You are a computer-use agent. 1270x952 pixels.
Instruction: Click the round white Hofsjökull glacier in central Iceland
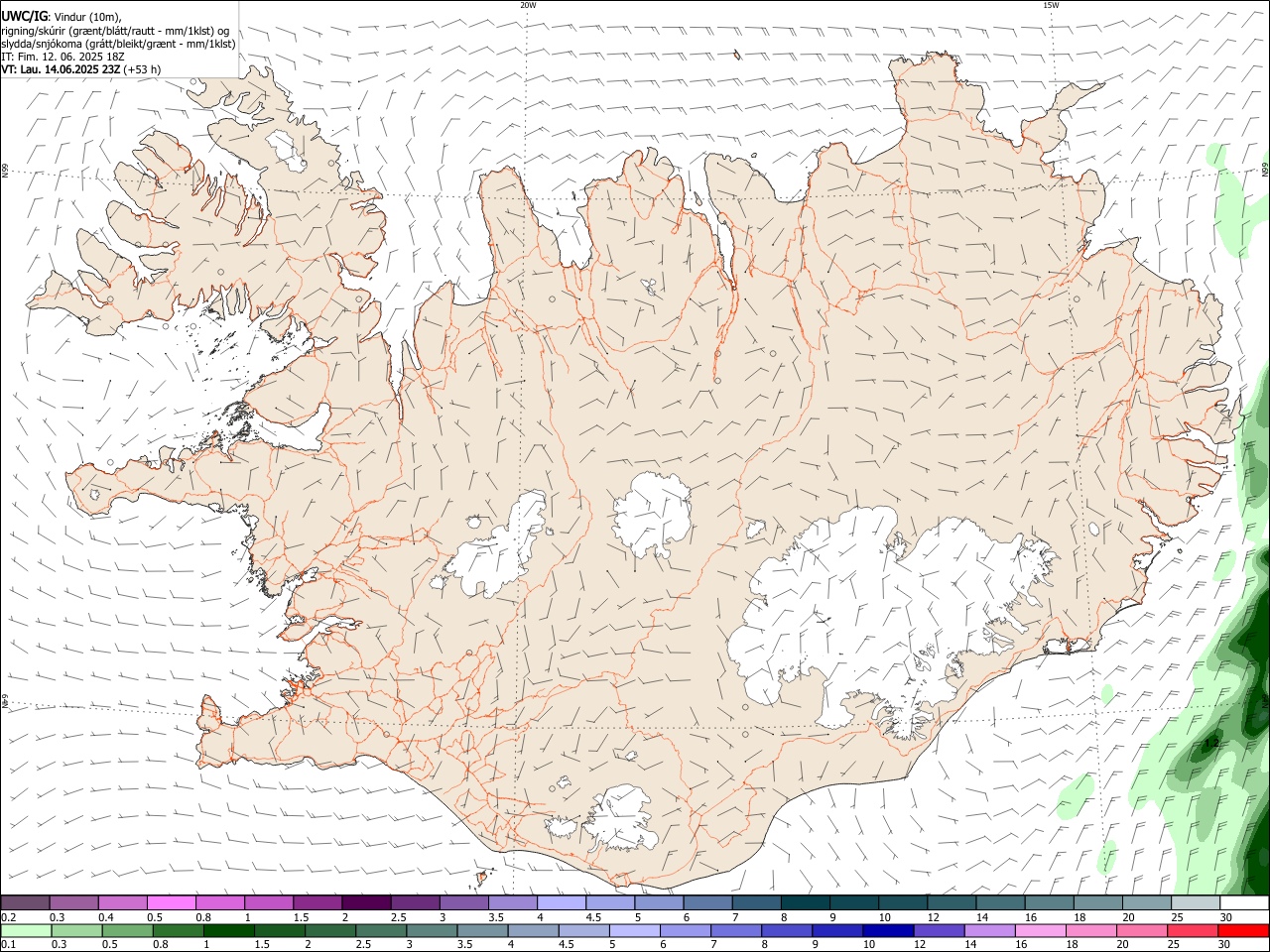coord(652,515)
